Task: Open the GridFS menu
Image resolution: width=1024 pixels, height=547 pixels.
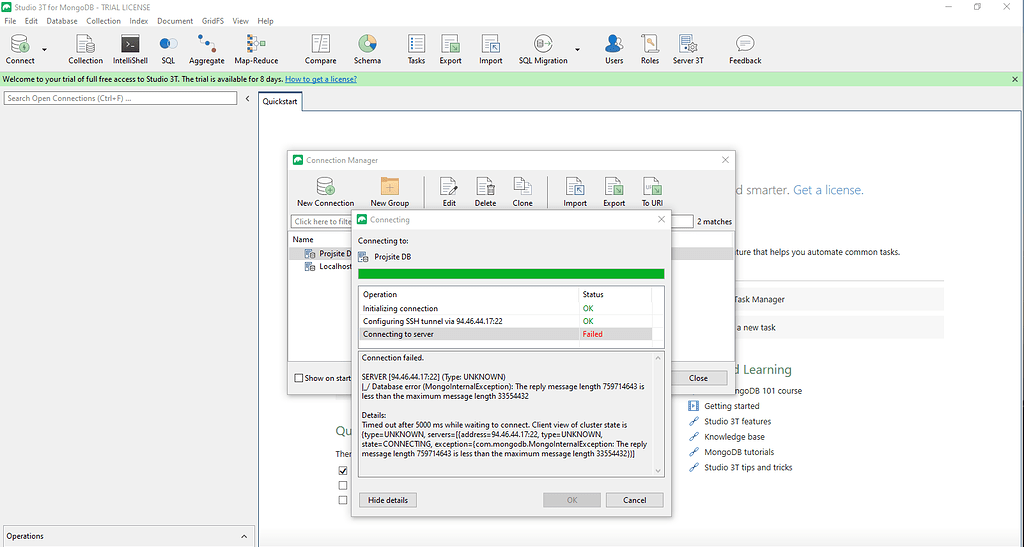Action: coord(211,21)
